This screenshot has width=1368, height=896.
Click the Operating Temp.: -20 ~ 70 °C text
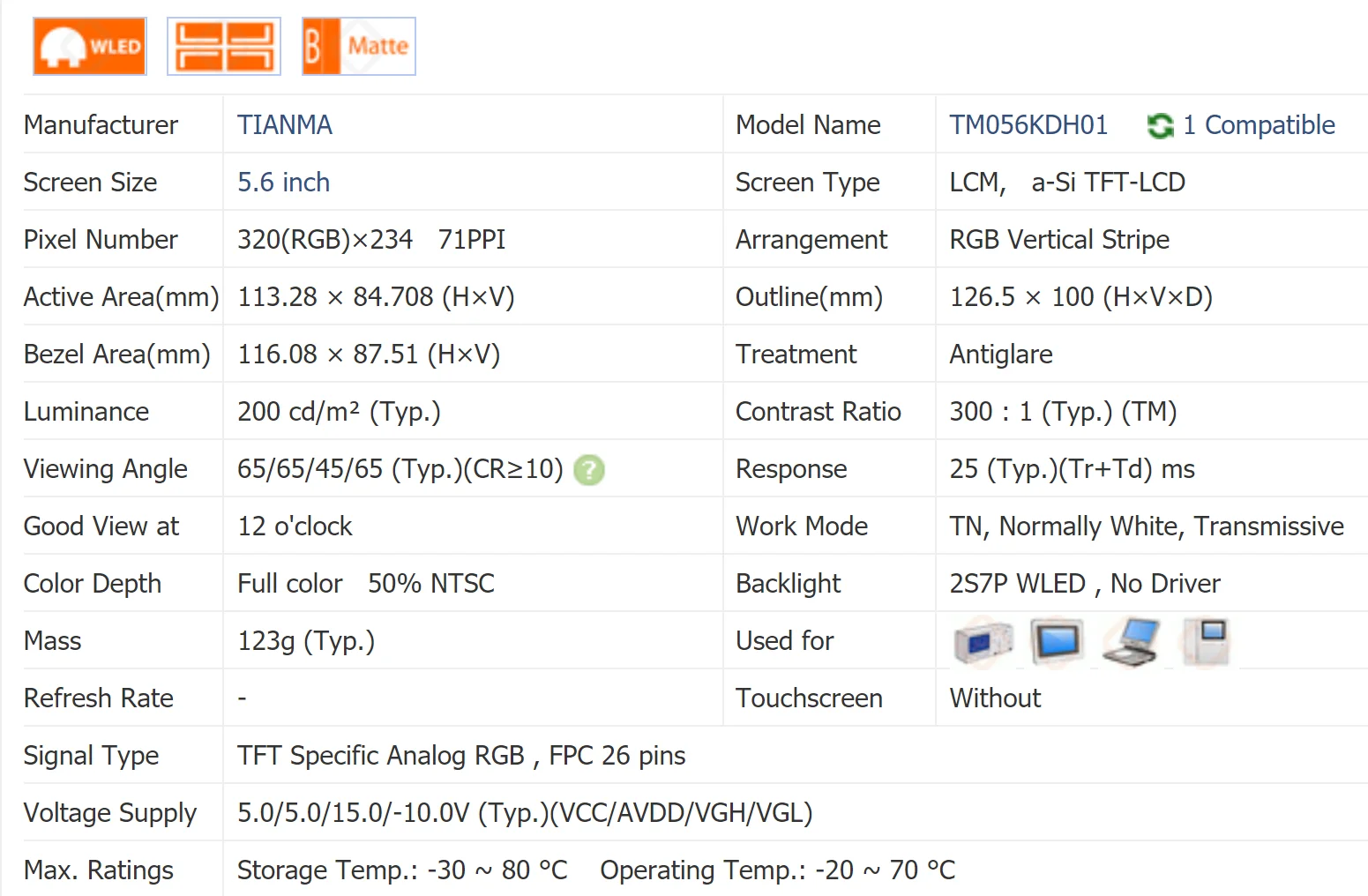tap(778, 870)
